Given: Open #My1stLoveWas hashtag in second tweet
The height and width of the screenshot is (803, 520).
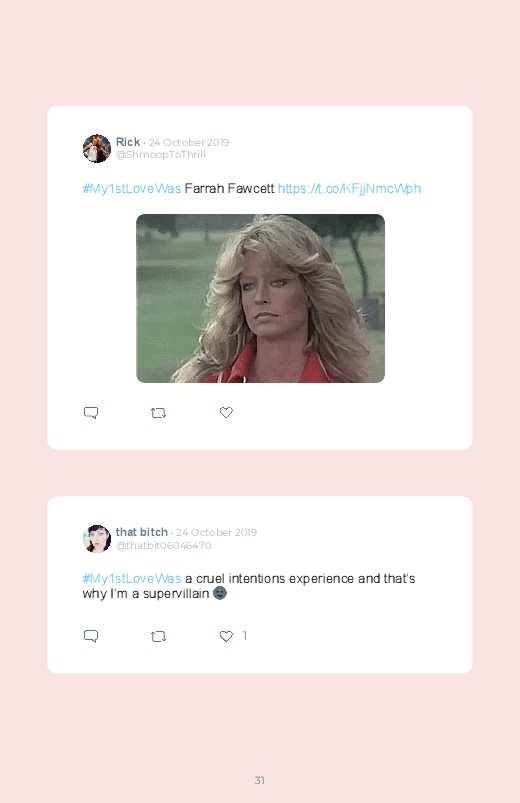Looking at the screenshot, I should click(132, 579).
